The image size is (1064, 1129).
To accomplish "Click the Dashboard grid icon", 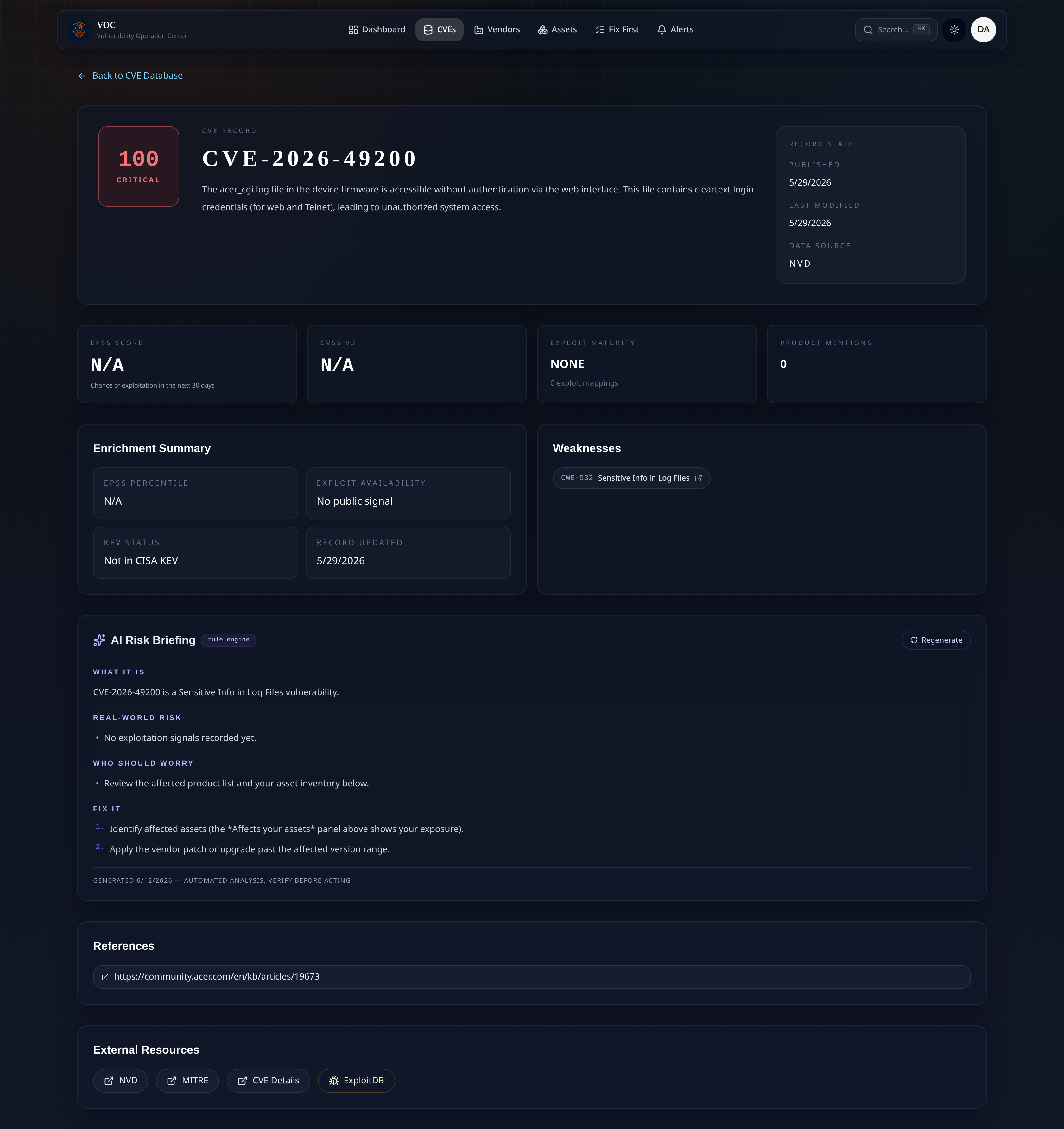I will [353, 29].
